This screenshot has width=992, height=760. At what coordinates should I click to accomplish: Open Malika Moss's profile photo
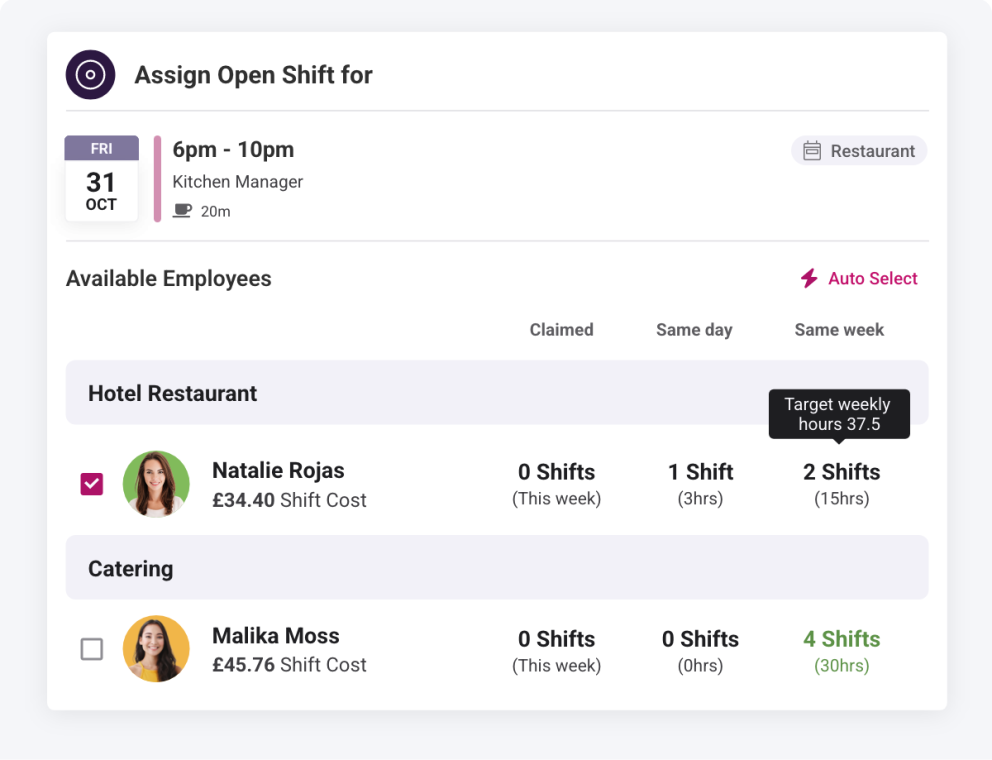(156, 649)
